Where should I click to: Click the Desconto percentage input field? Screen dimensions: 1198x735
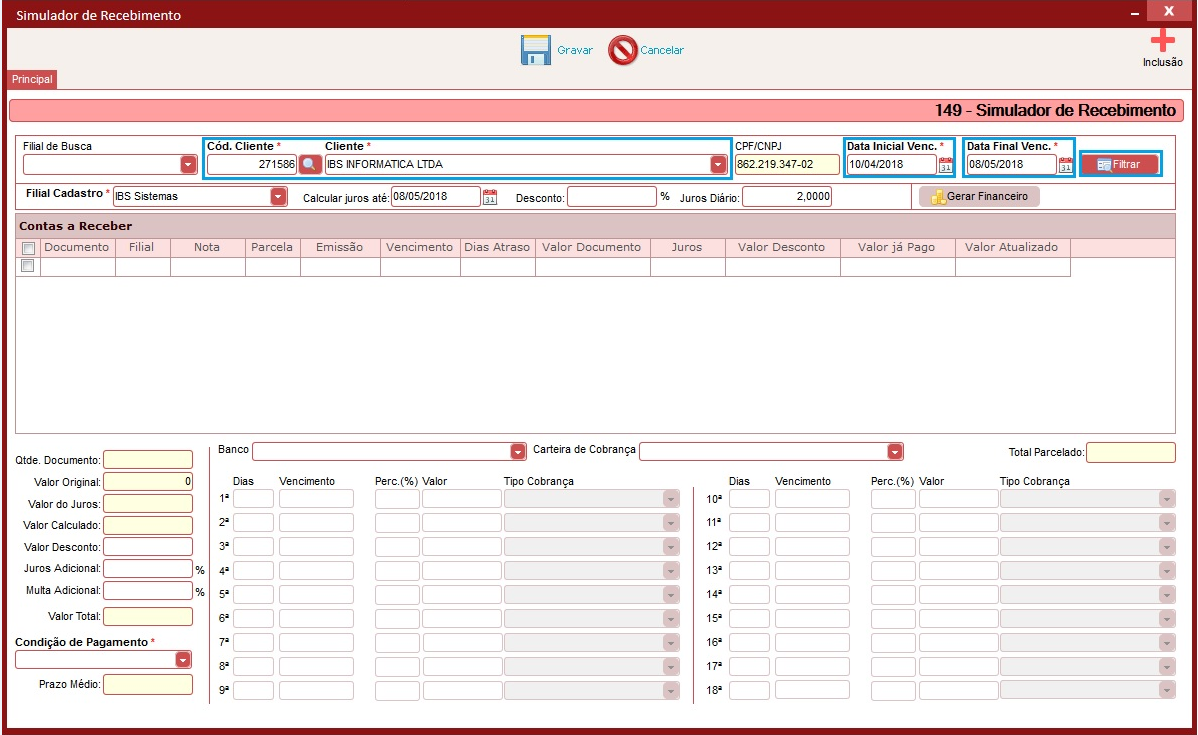611,197
